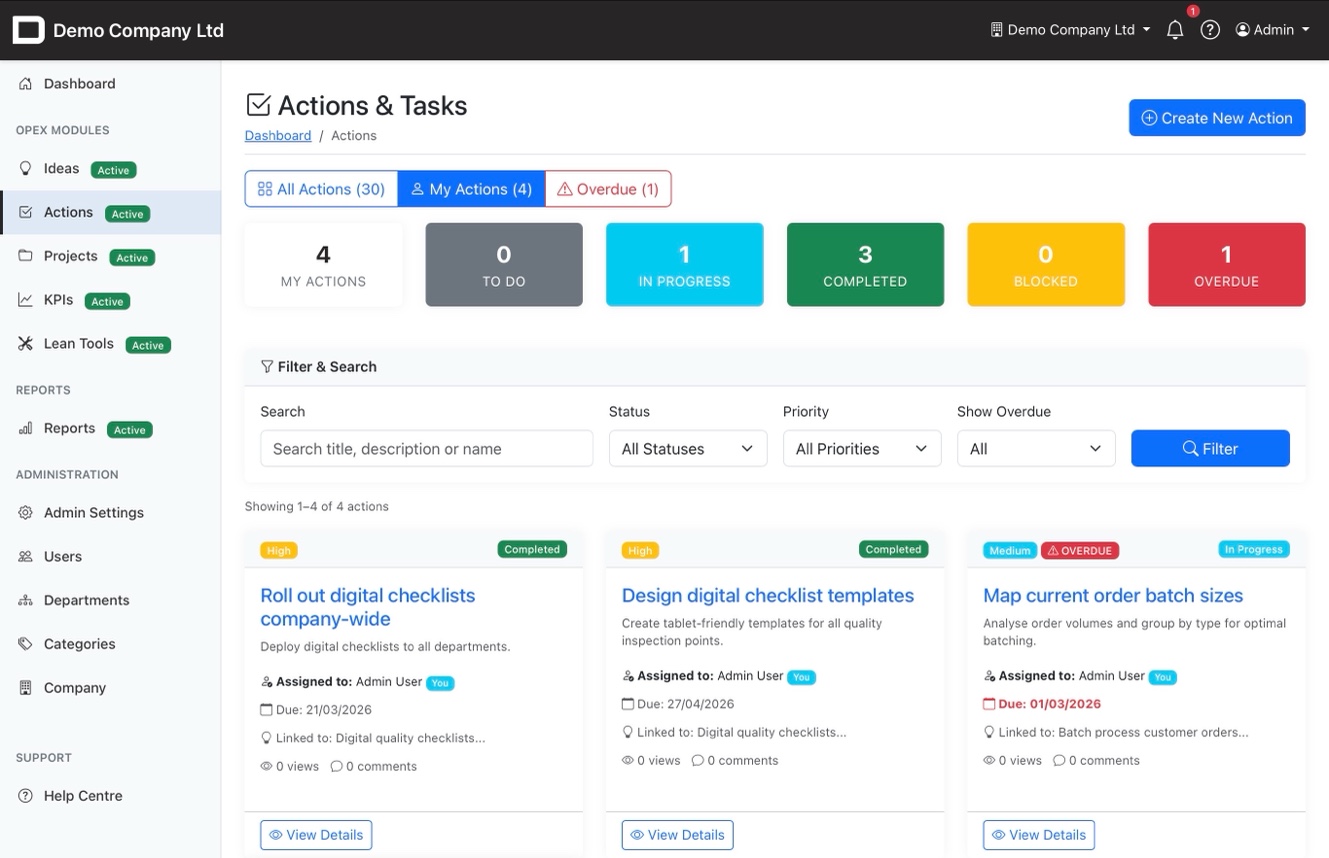Switch to the All Actions (30) tab
Viewport: 1329px width, 858px height.
tap(321, 189)
